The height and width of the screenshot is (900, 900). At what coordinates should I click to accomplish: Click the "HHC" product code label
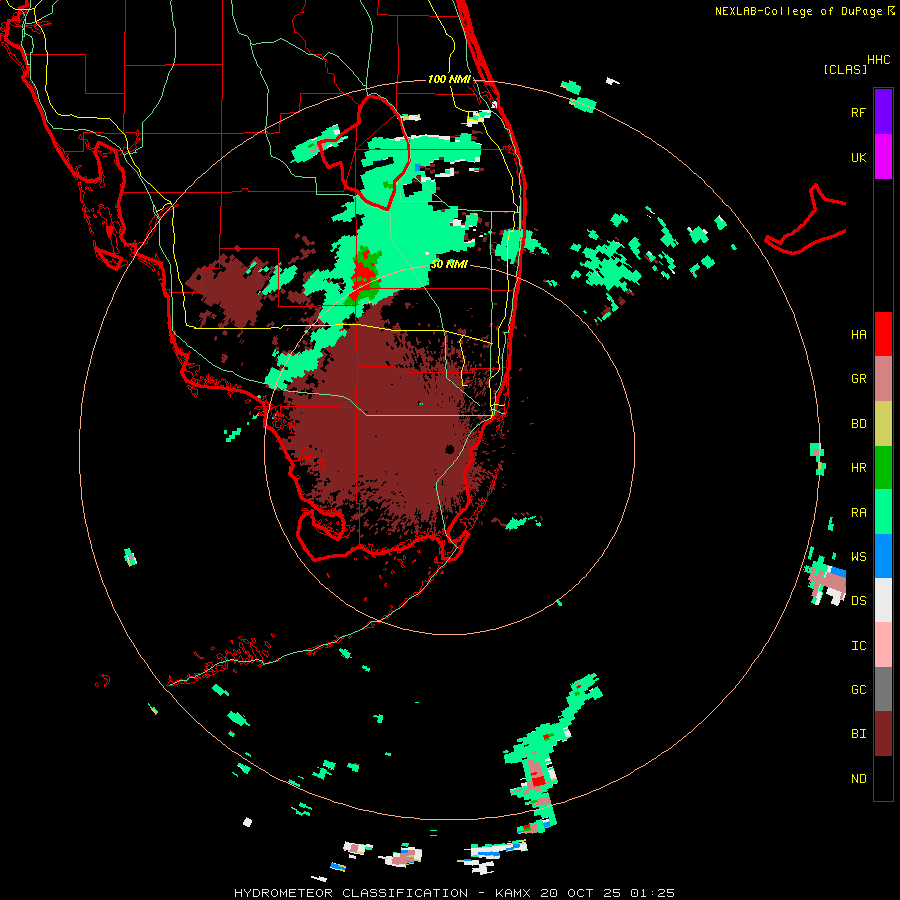[878, 60]
